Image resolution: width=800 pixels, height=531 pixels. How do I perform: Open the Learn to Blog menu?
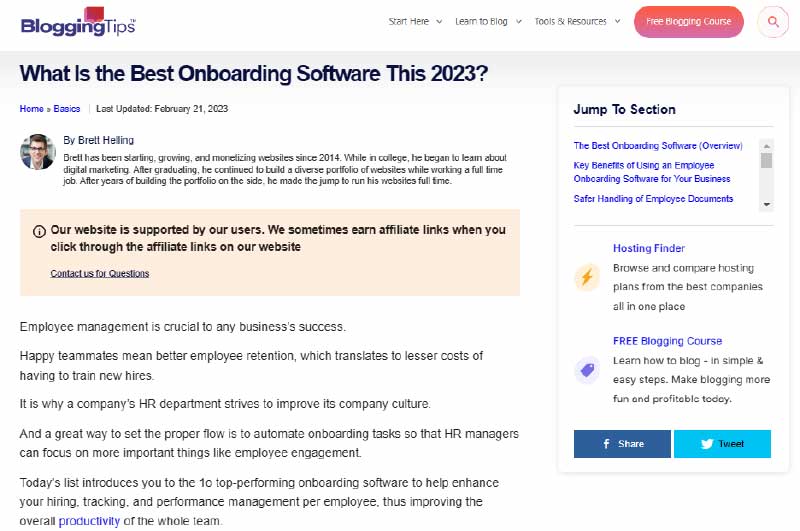(481, 21)
